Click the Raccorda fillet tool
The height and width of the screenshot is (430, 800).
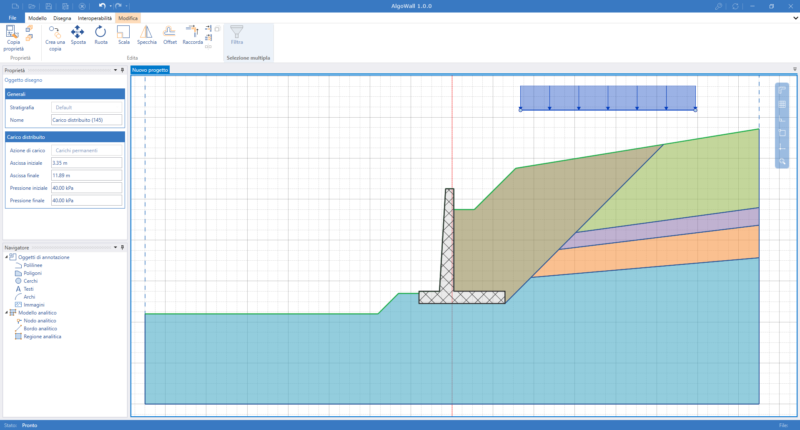(192, 35)
